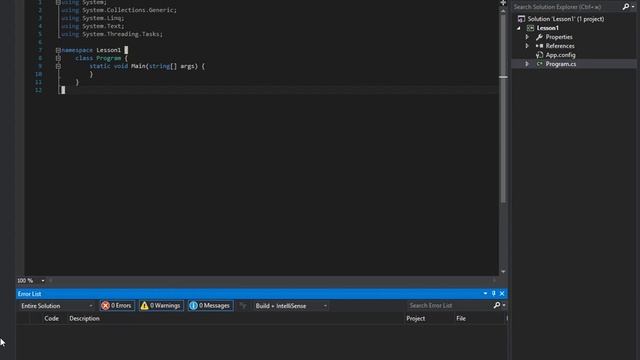Click the Program.cs C# file icon
The width and height of the screenshot is (640, 360).
pos(539,64)
